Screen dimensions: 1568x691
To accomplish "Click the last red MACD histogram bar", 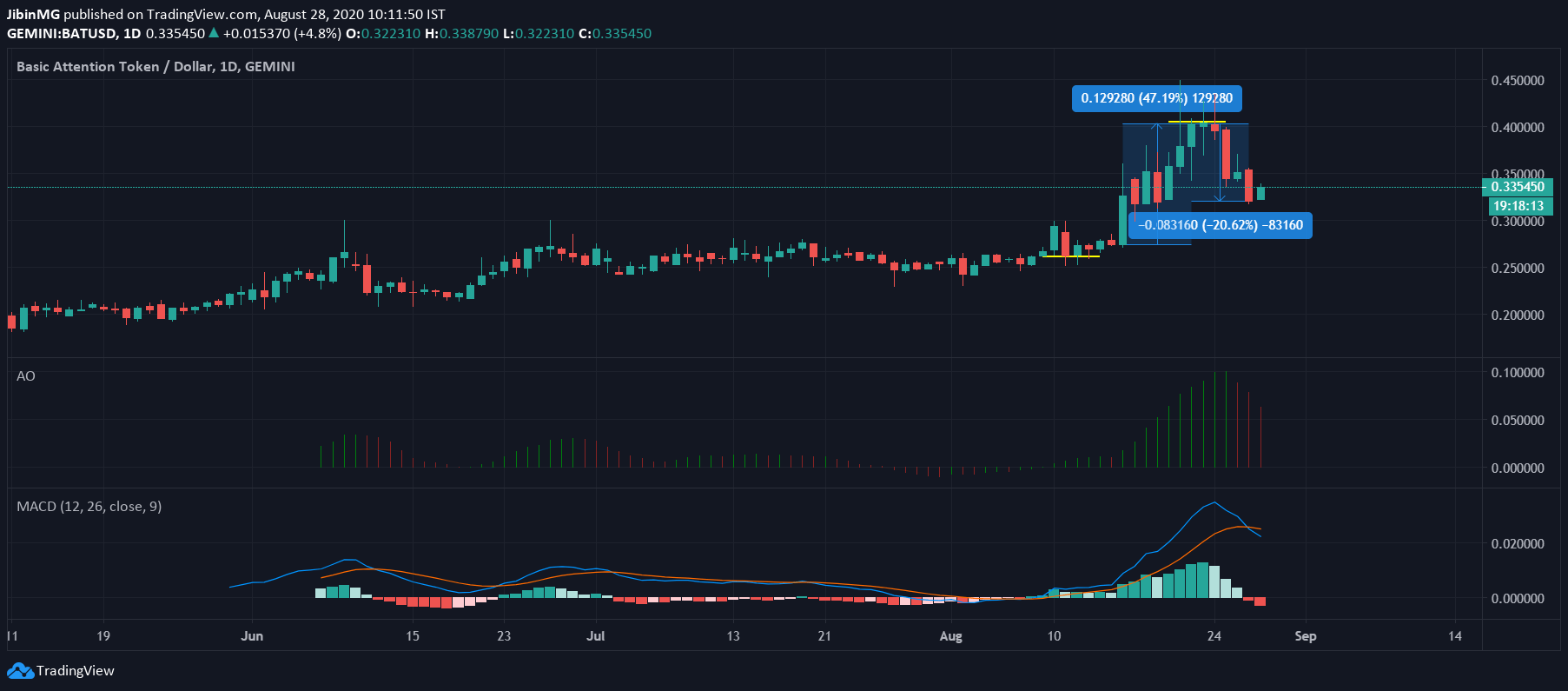I will [x=1260, y=601].
